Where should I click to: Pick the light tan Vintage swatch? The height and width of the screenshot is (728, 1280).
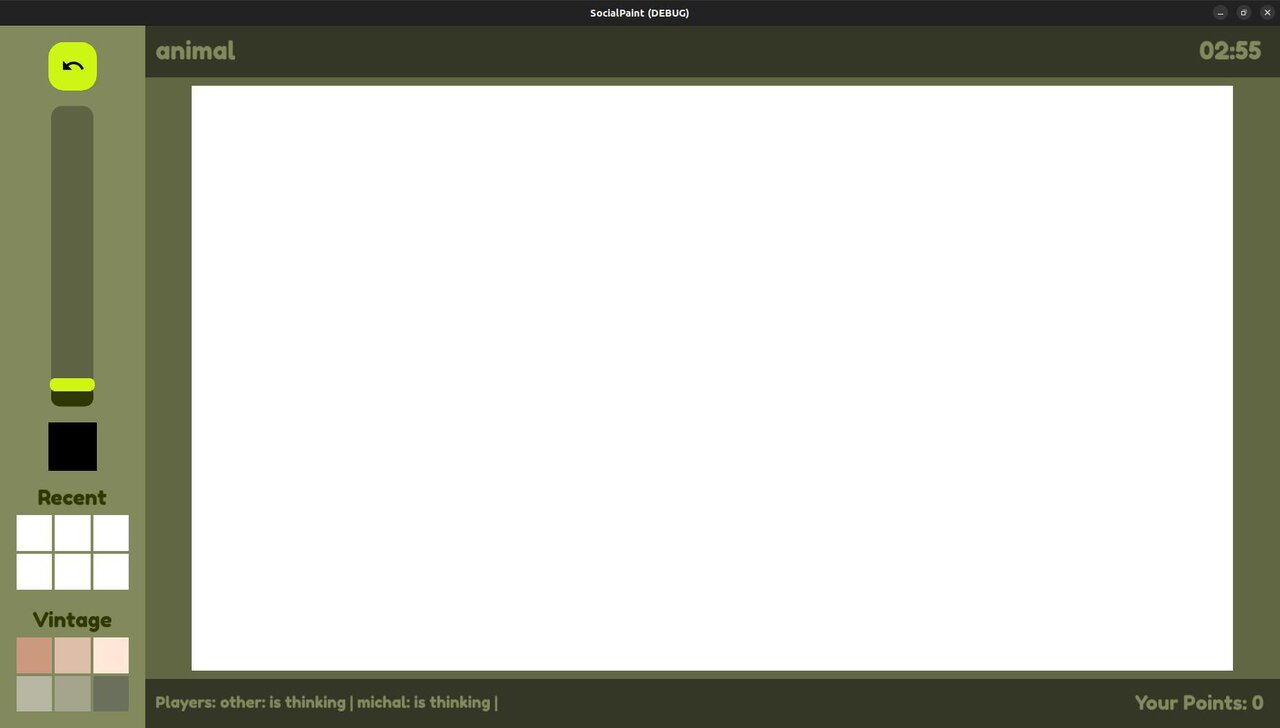[73, 656]
